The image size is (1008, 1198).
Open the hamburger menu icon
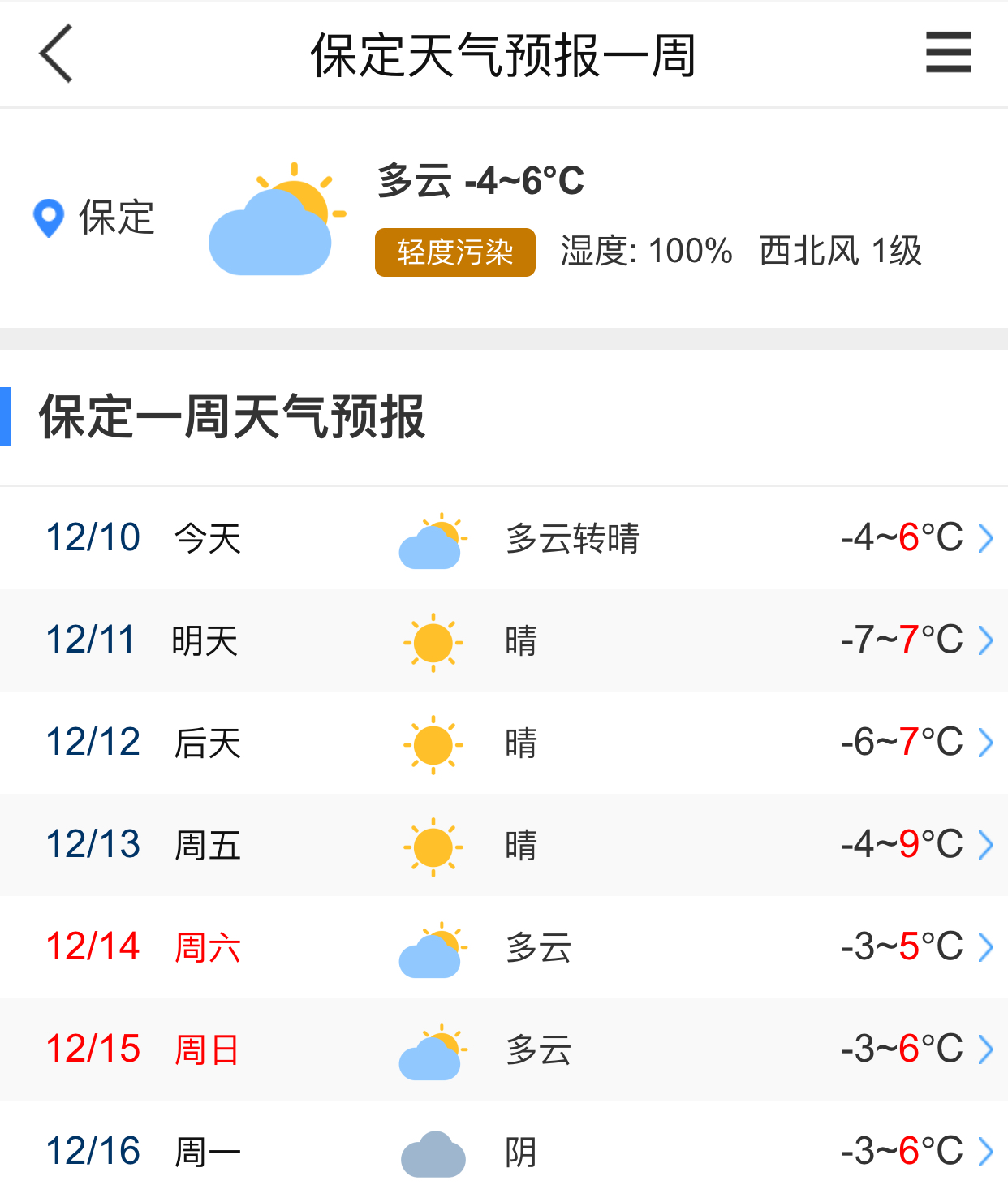(949, 53)
